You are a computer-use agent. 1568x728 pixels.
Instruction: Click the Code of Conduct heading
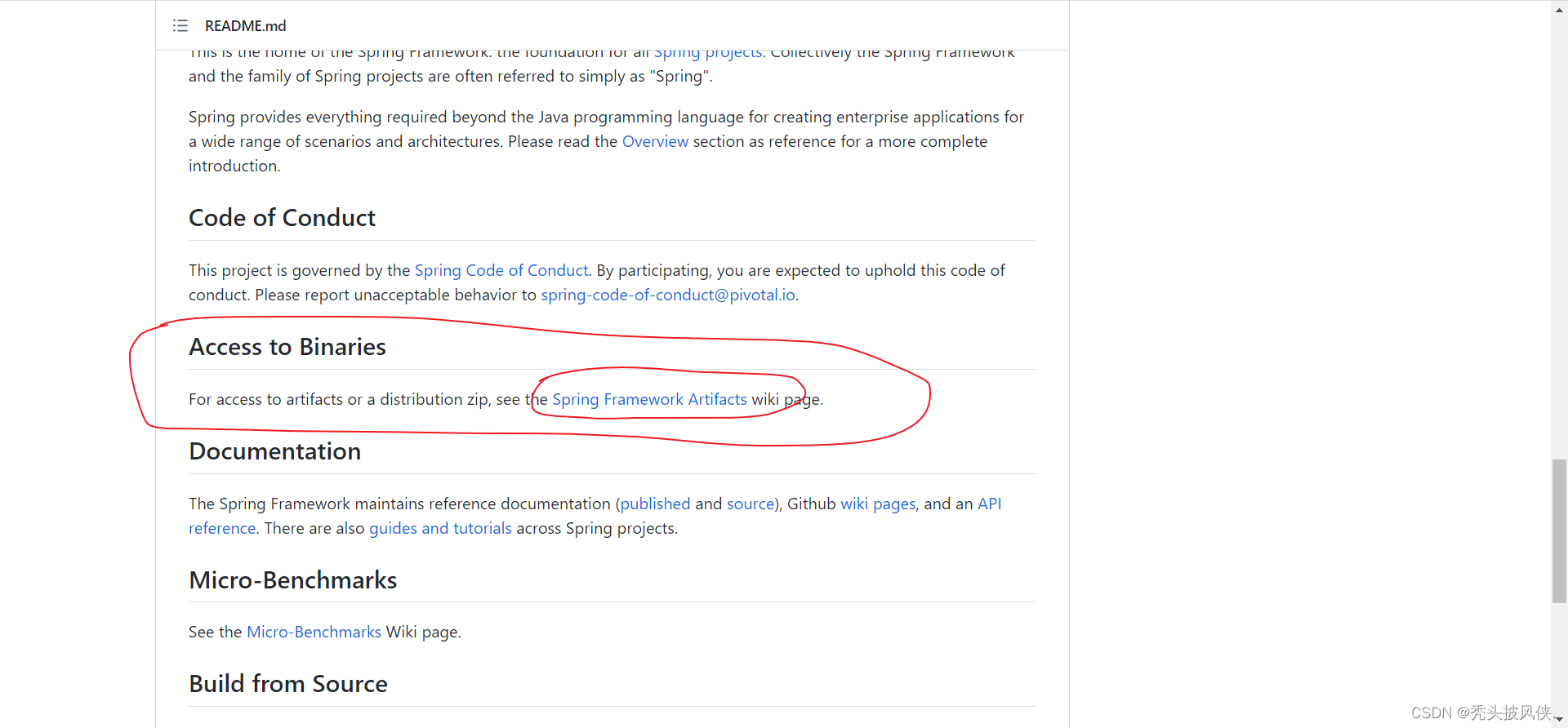coord(282,218)
